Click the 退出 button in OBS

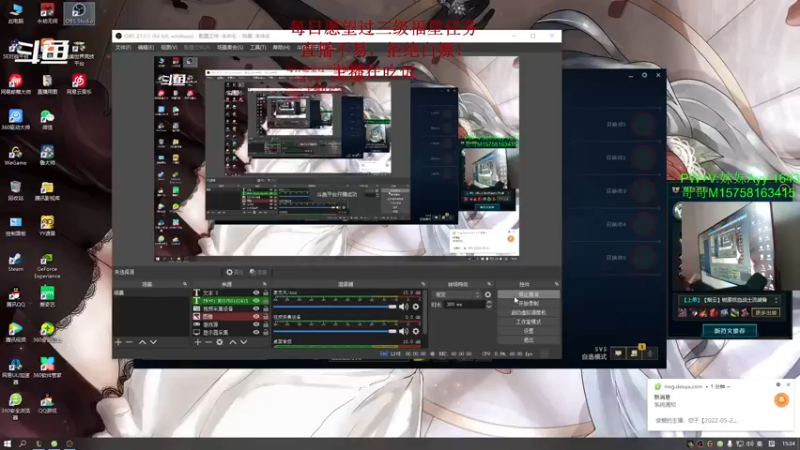coord(528,340)
